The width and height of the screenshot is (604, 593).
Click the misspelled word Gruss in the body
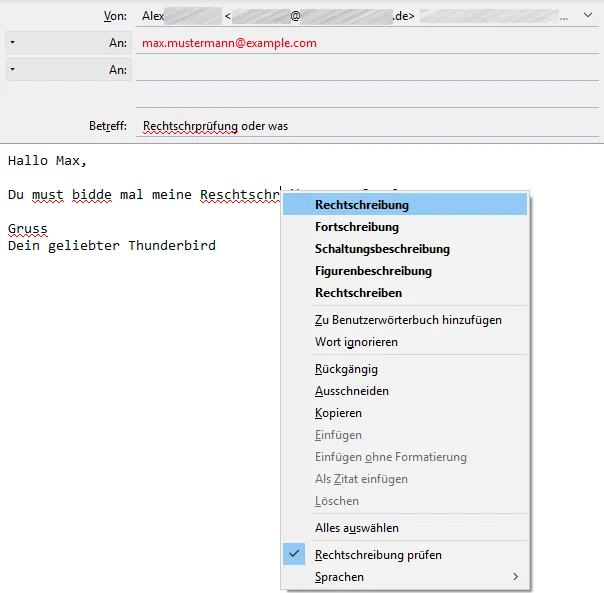click(28, 228)
